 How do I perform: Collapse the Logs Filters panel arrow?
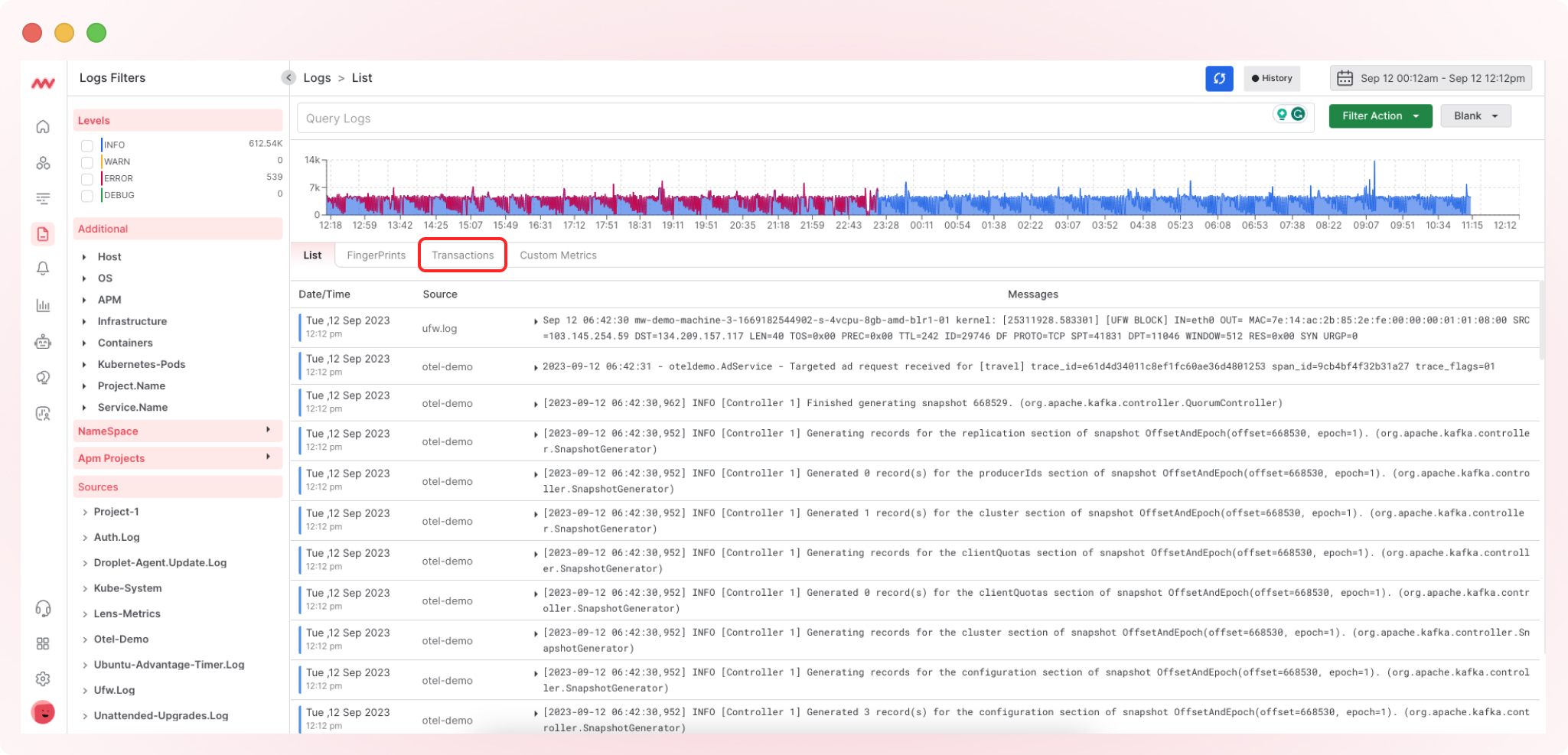[288, 77]
